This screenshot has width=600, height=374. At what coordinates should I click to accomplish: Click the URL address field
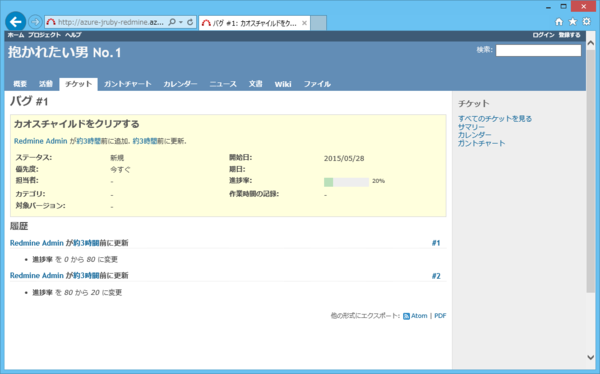[x=110, y=22]
